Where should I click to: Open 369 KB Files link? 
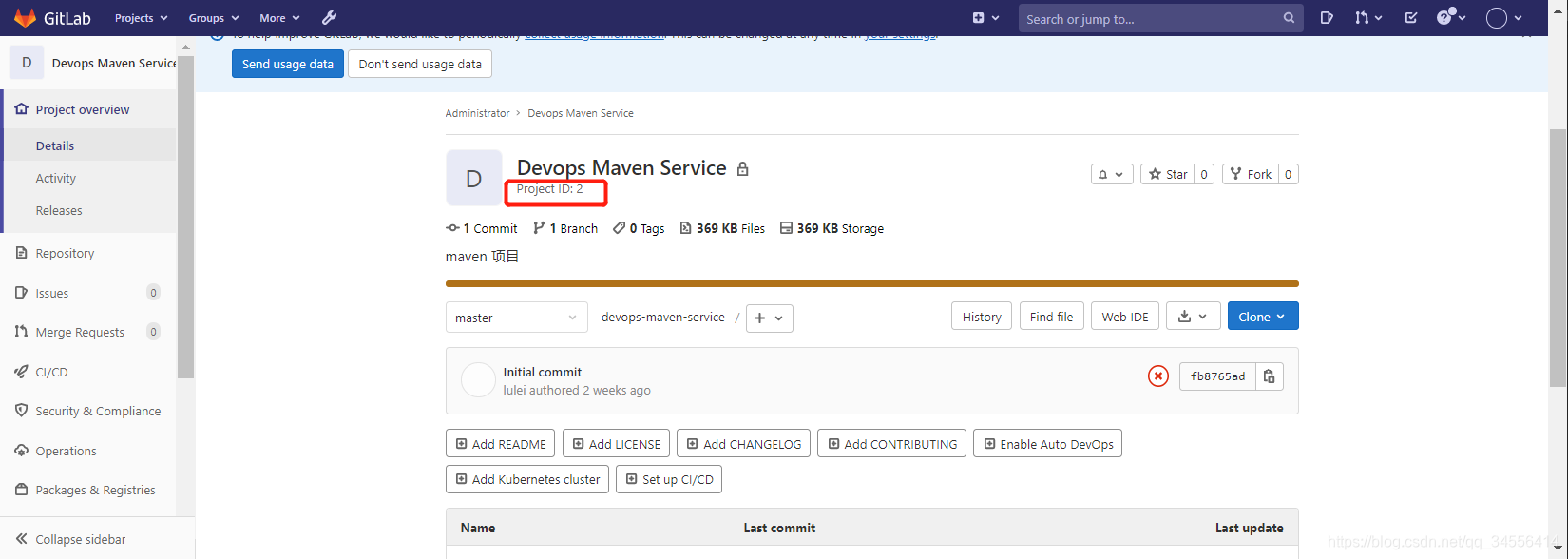point(722,228)
